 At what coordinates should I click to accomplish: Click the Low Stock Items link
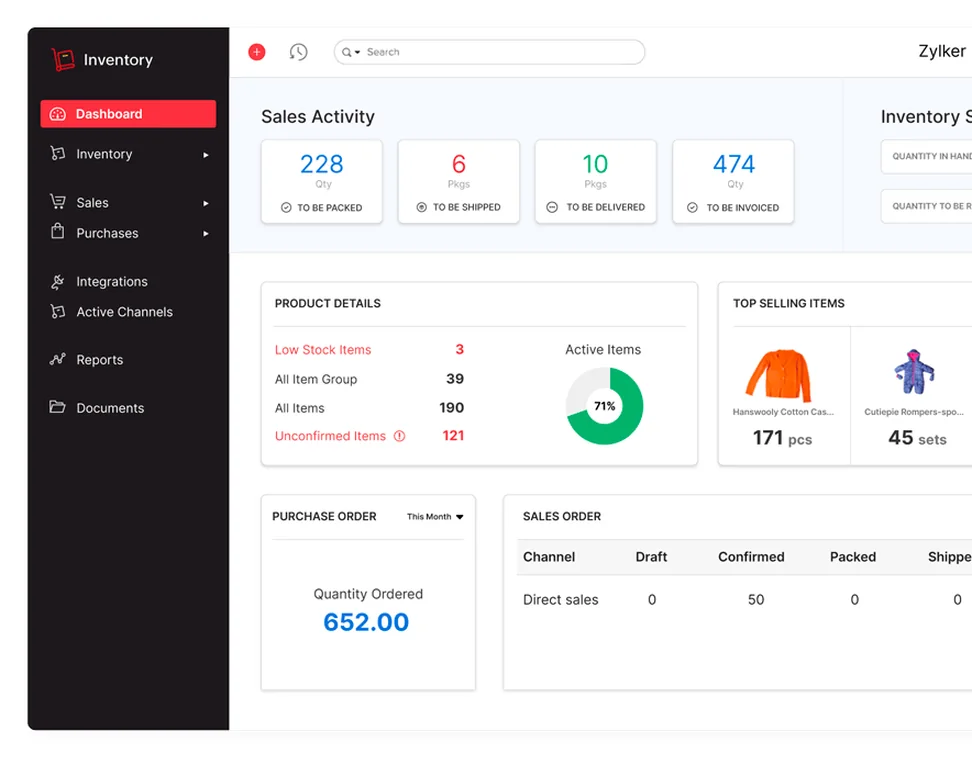click(x=323, y=350)
